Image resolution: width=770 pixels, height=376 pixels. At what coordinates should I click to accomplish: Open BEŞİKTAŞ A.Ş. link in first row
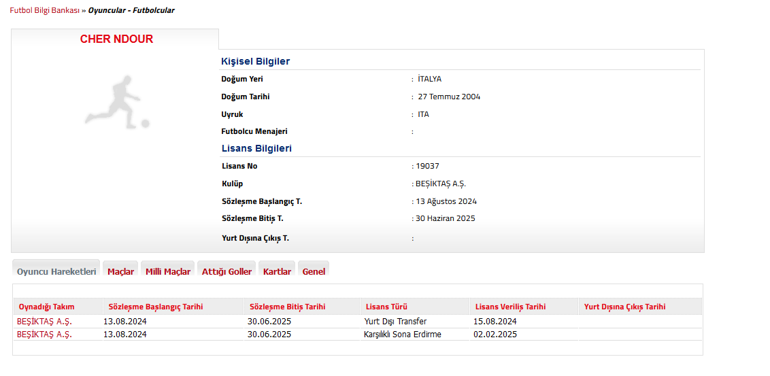point(44,322)
